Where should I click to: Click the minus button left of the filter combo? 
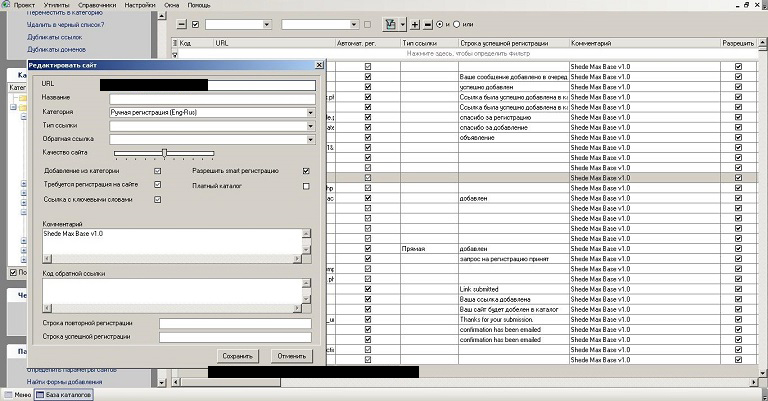(181, 23)
